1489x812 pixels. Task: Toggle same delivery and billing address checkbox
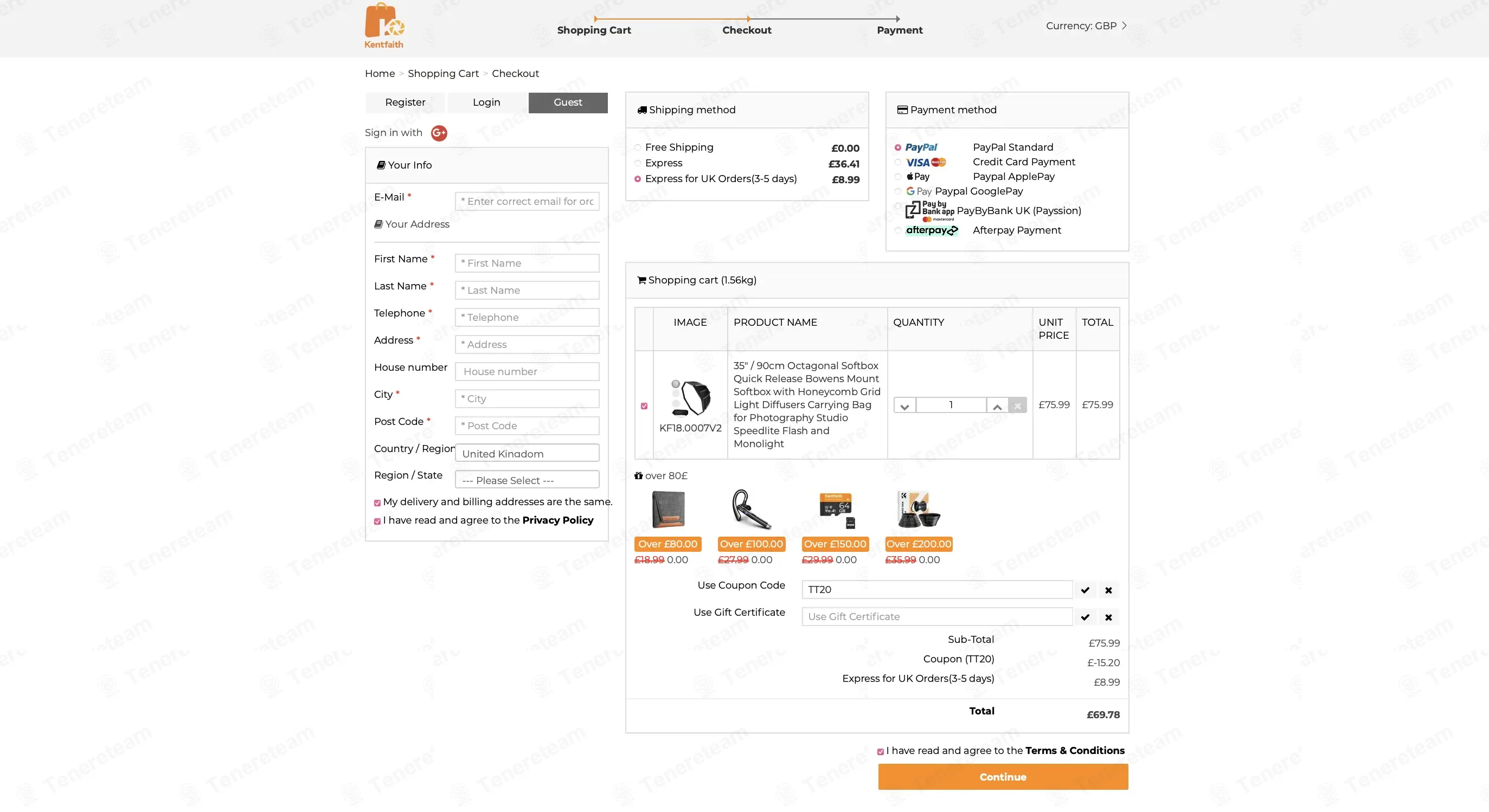point(377,503)
